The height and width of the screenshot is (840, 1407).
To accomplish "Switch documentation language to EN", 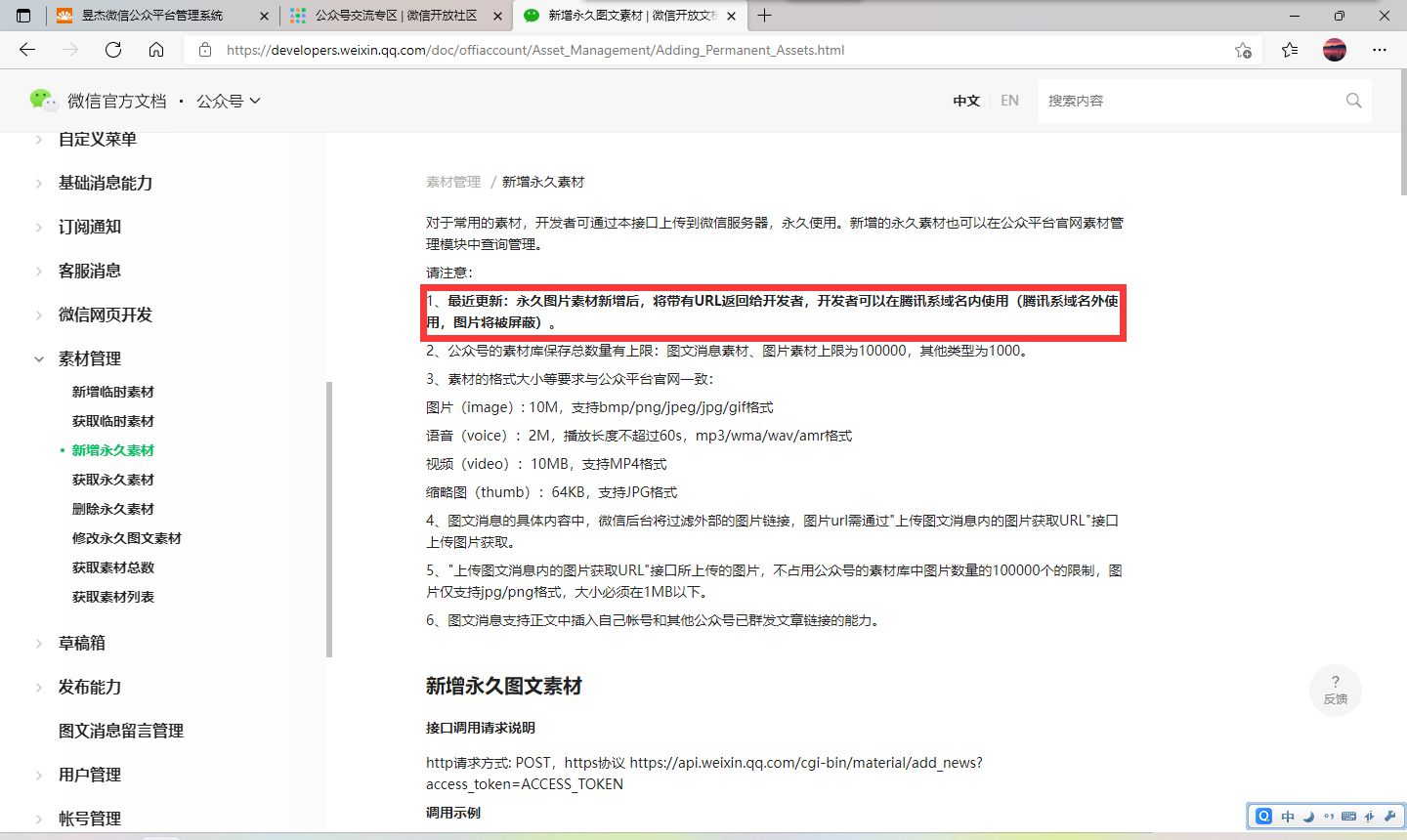I will tap(1009, 101).
